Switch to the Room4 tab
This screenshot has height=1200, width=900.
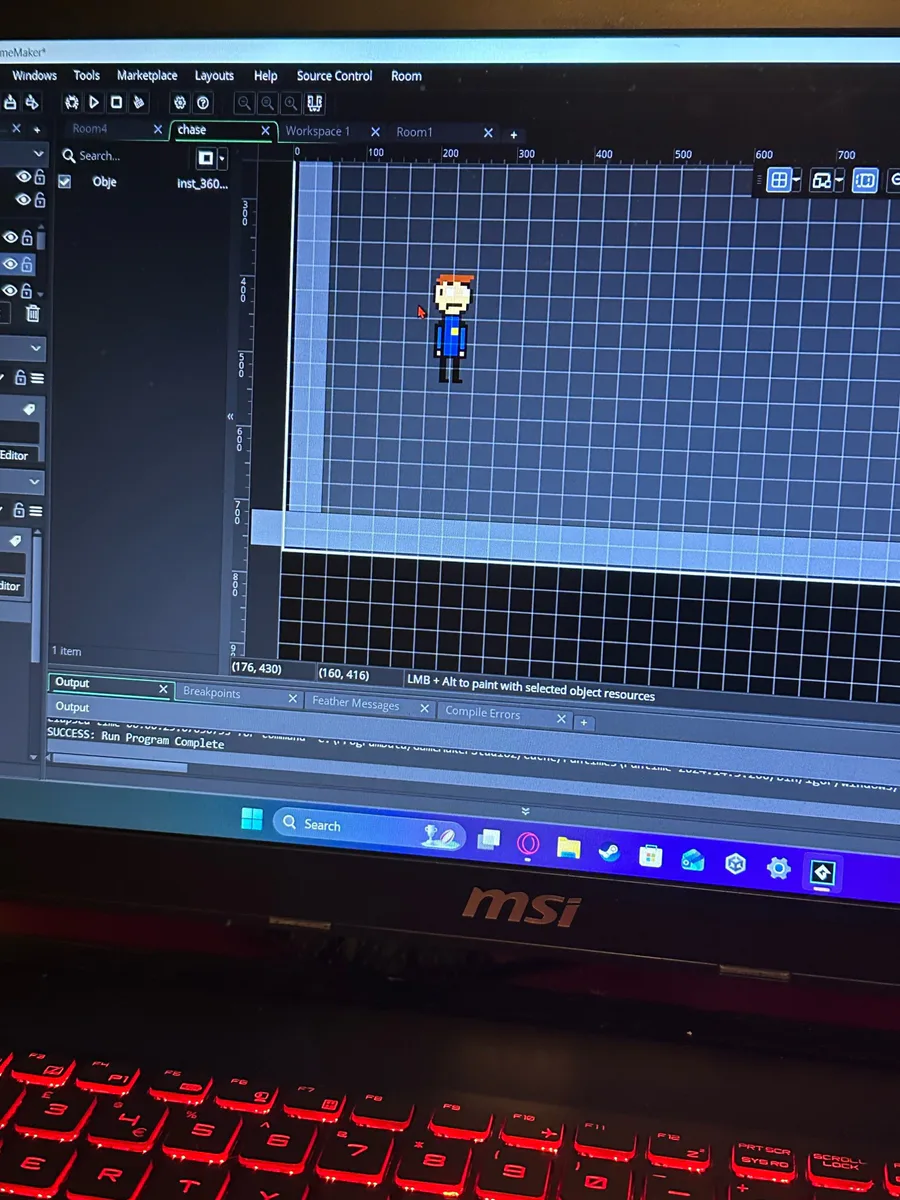click(x=90, y=129)
